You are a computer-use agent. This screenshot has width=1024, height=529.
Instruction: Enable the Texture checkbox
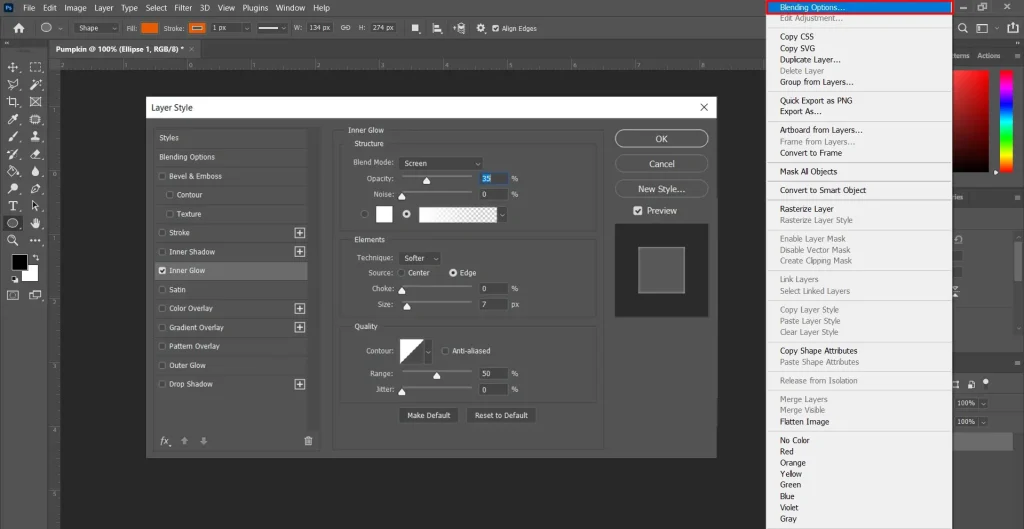point(170,214)
